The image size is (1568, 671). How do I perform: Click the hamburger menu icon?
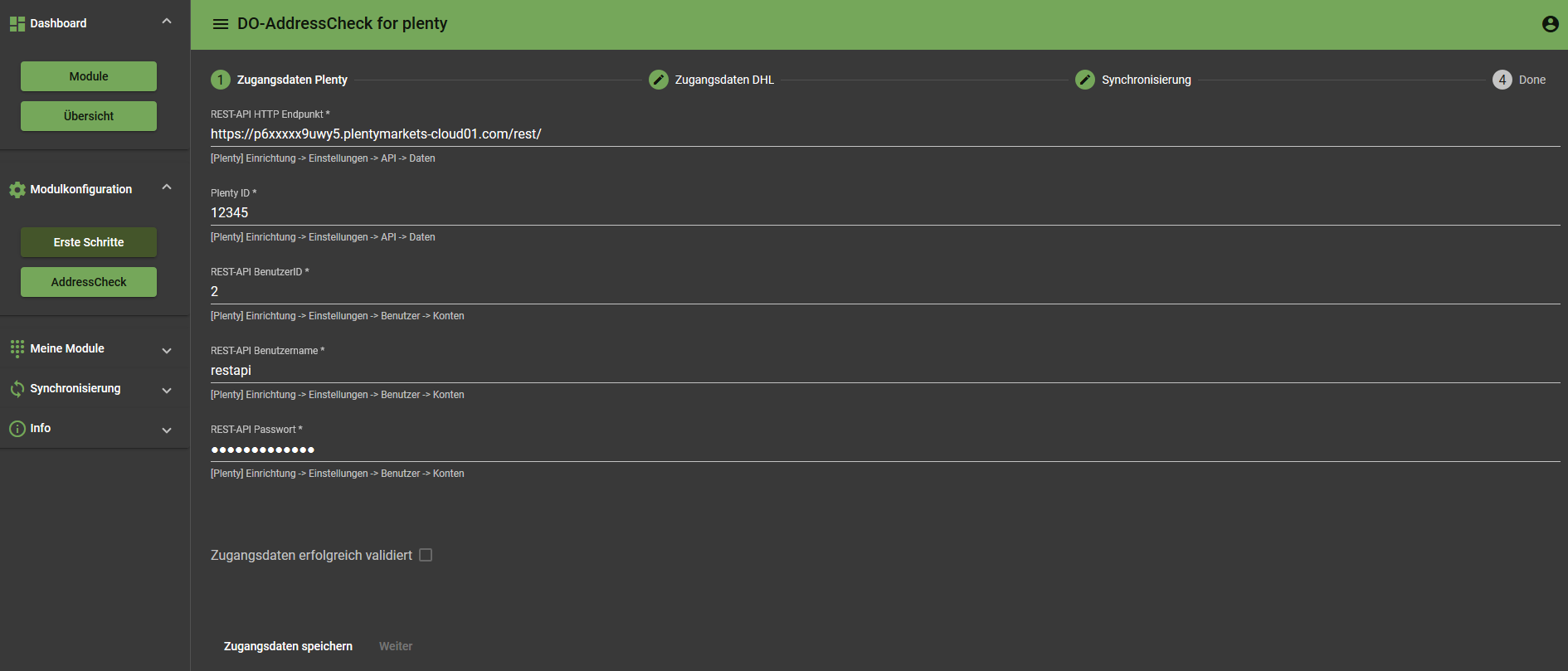click(x=220, y=24)
